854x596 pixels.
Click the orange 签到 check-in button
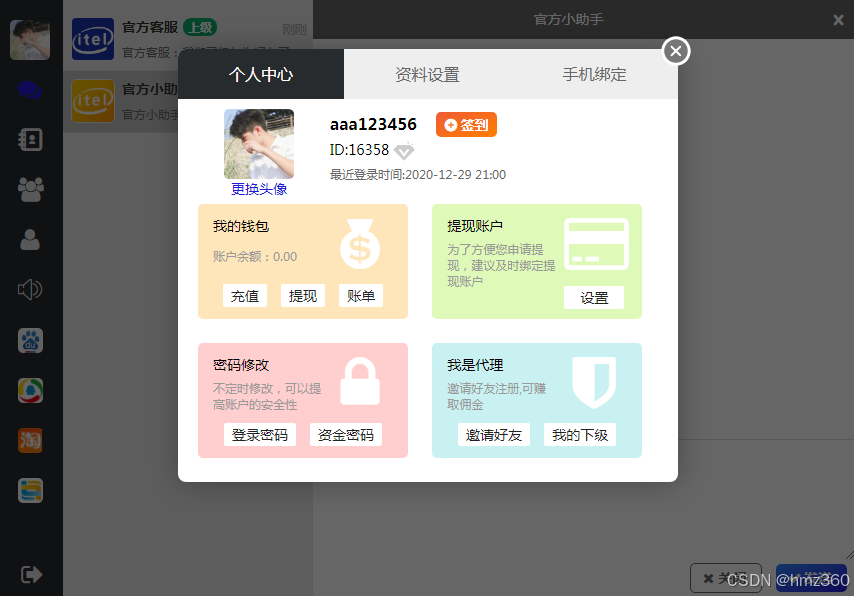tap(465, 126)
